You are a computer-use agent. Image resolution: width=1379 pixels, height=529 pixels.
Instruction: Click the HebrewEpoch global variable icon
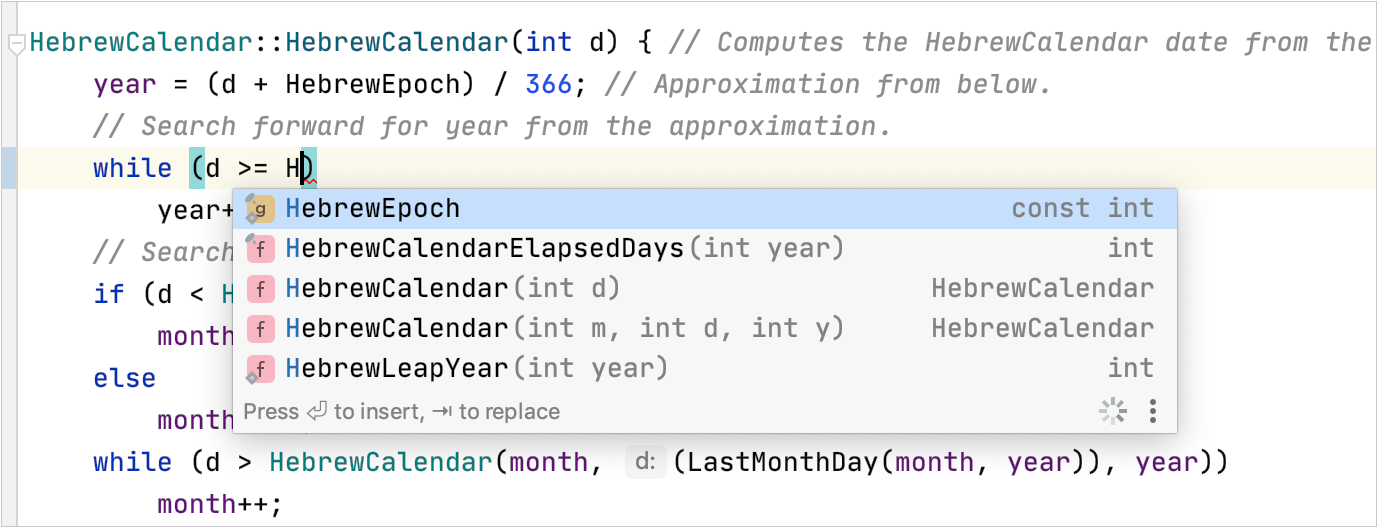[x=260, y=209]
